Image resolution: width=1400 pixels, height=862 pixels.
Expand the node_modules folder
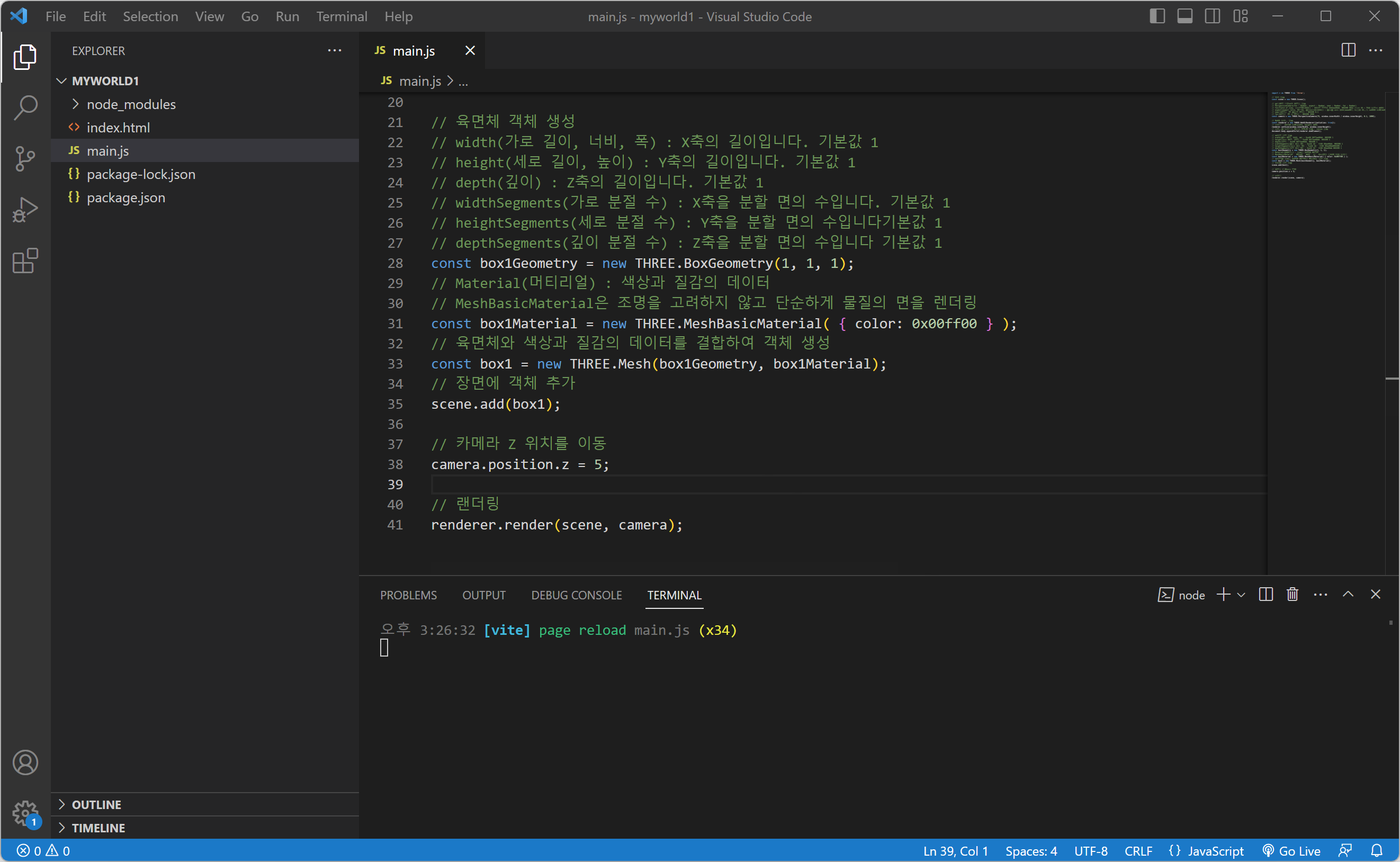click(x=131, y=104)
